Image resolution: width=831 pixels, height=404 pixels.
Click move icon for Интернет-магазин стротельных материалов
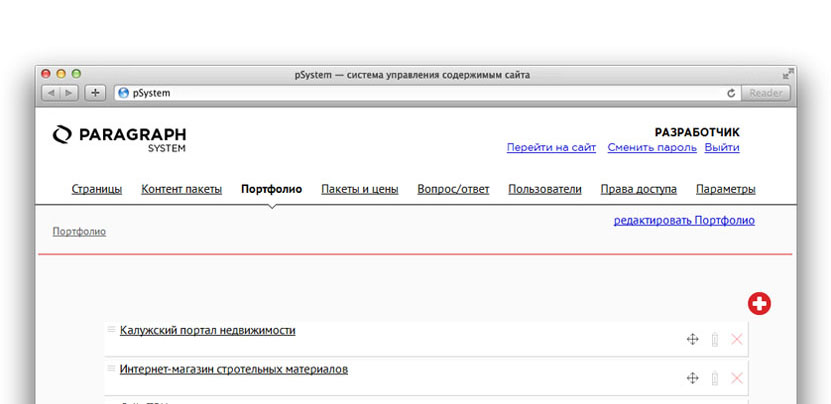[692, 378]
